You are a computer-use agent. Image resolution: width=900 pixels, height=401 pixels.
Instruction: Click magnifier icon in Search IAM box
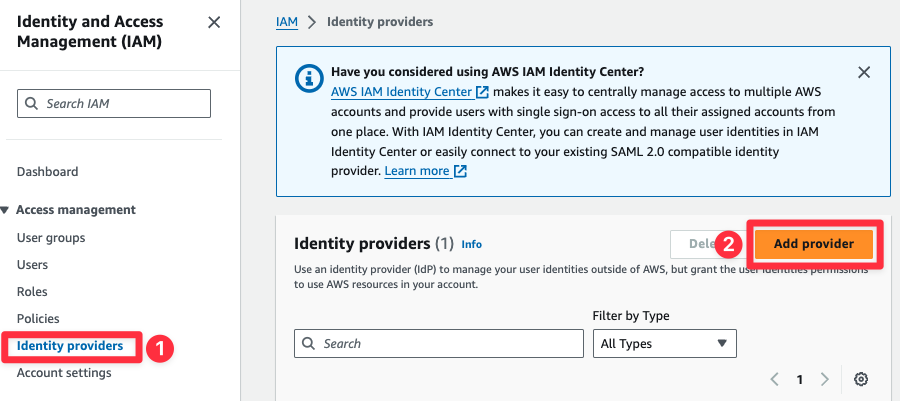click(32, 104)
